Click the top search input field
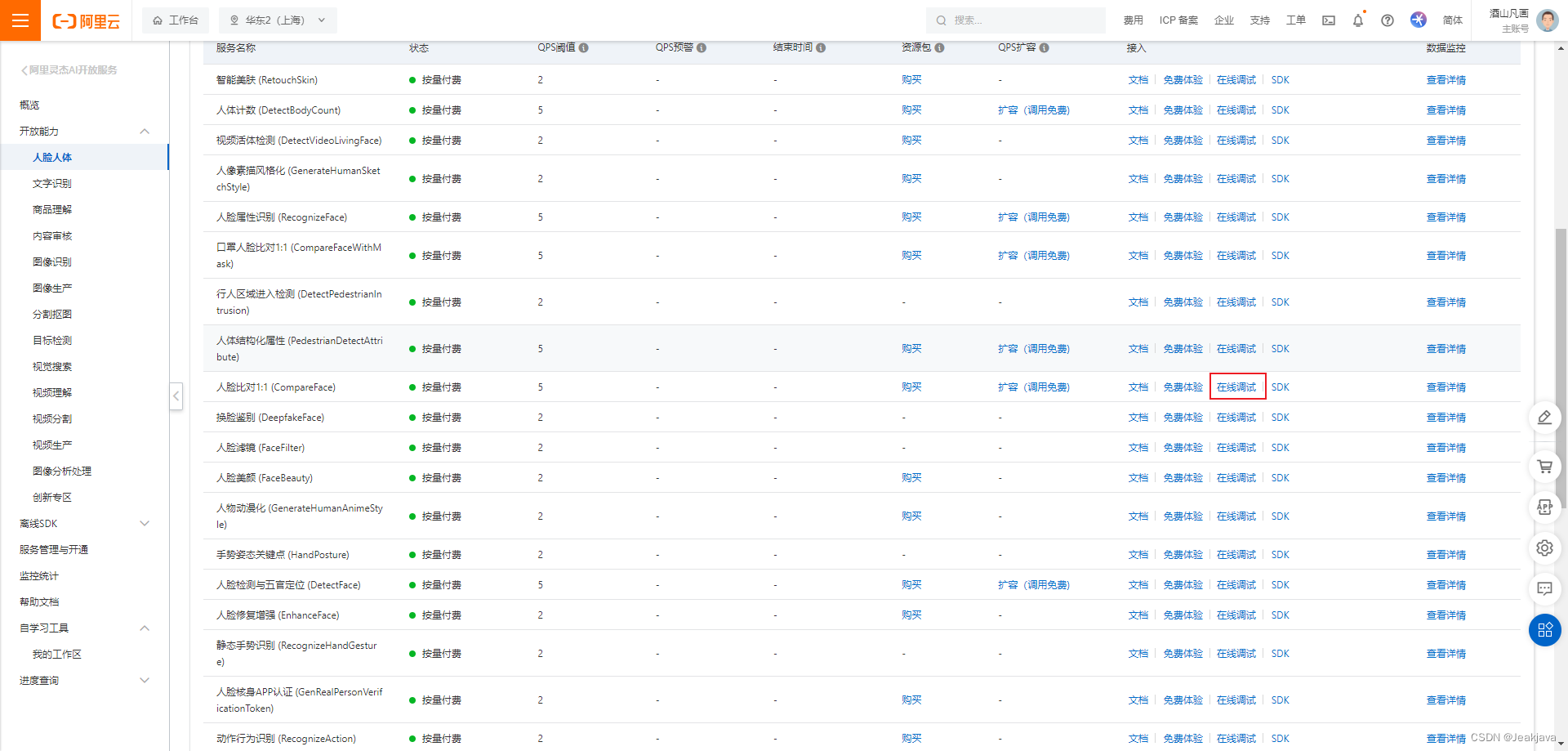The image size is (1568, 751). (x=1016, y=20)
